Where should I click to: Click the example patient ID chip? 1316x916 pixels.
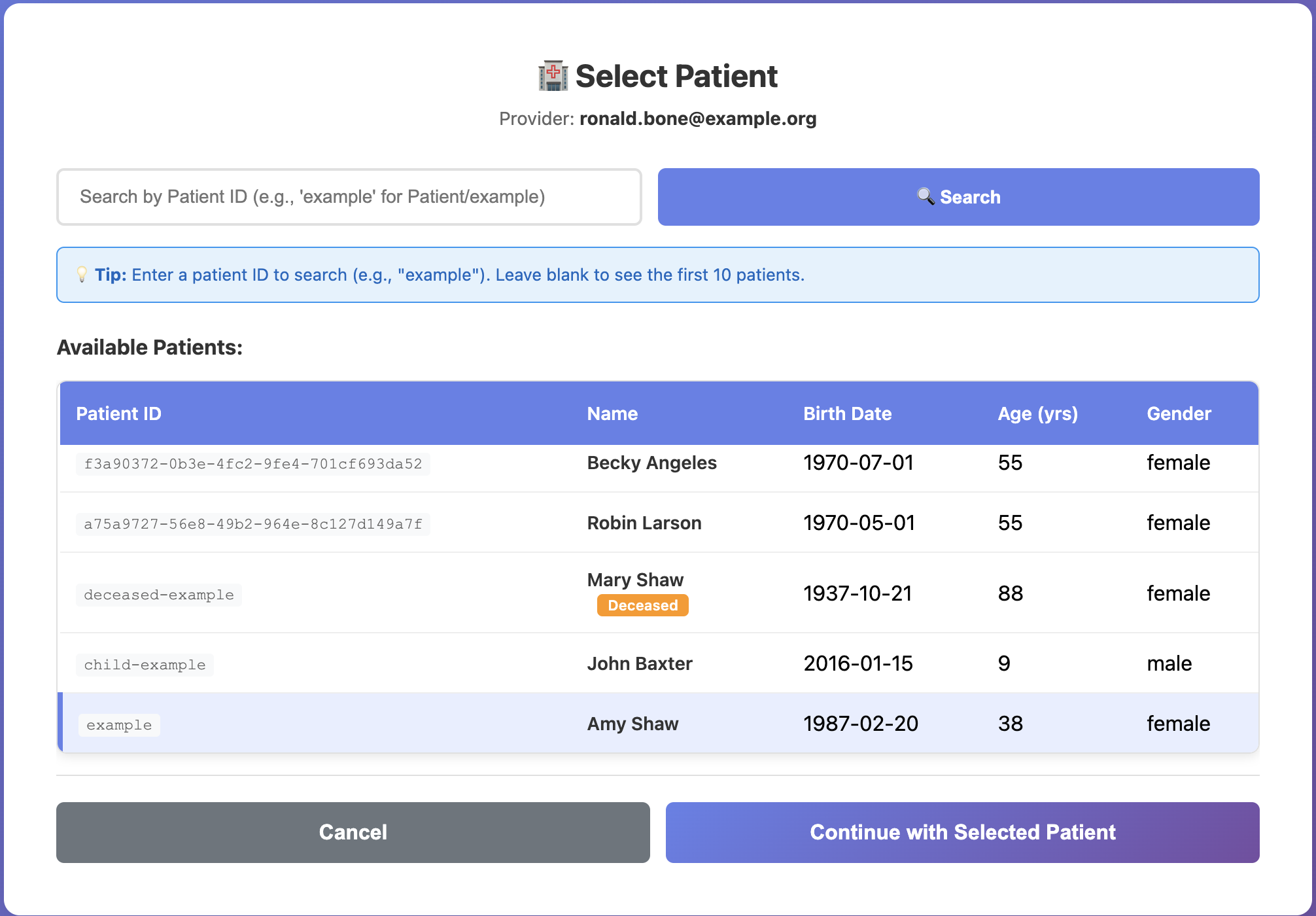point(119,725)
